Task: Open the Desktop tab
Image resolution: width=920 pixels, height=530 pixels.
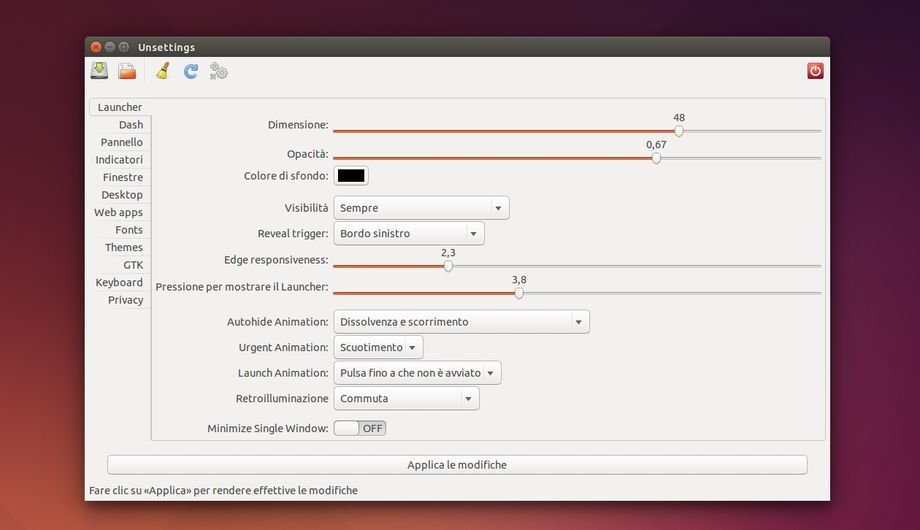Action: 121,195
